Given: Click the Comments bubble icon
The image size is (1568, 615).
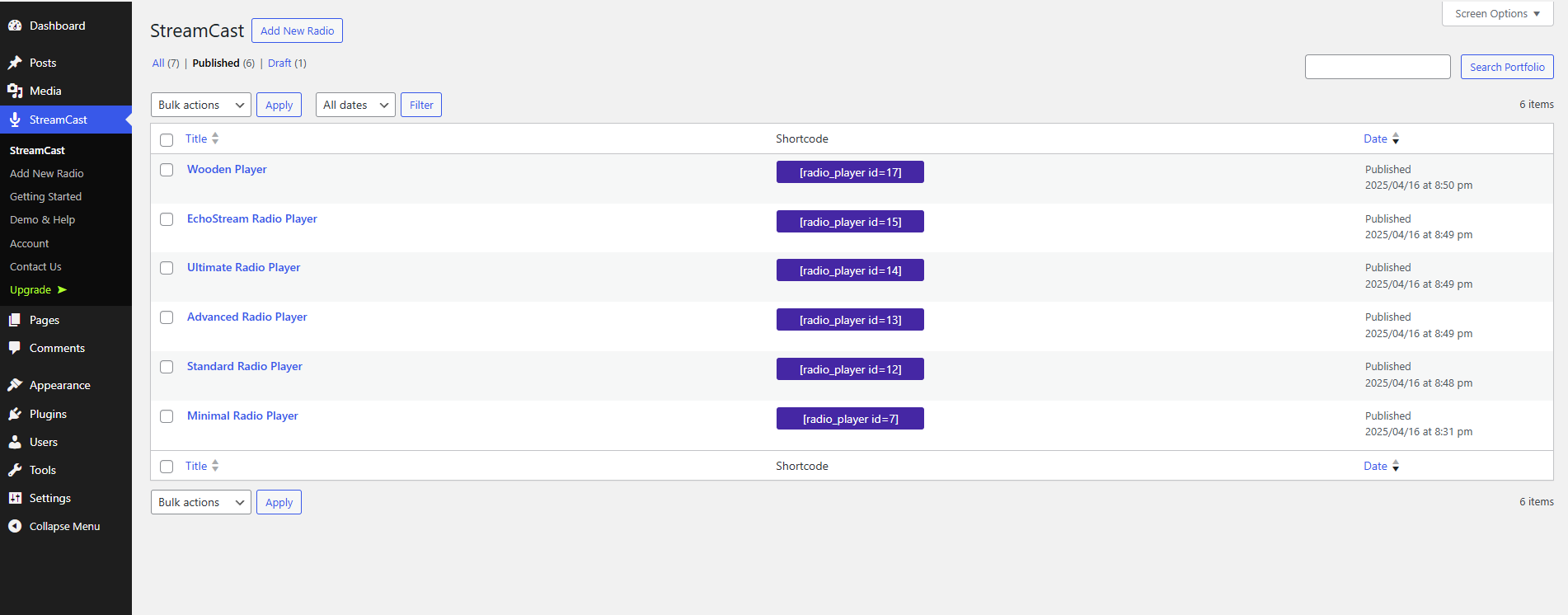Looking at the screenshot, I should click(x=15, y=348).
